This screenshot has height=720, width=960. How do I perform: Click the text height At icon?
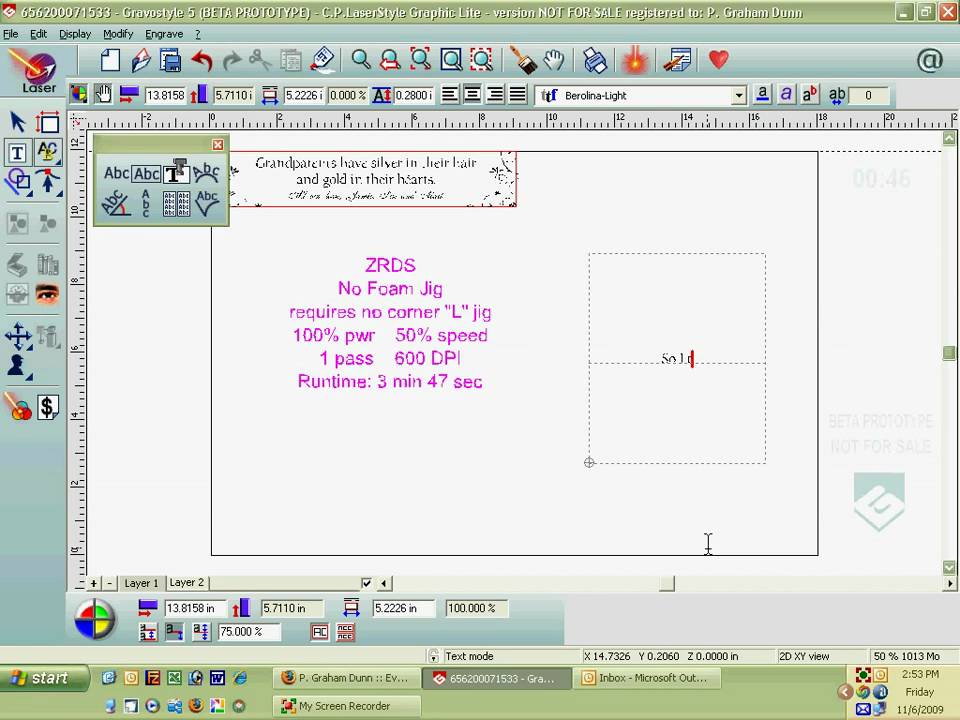point(381,95)
